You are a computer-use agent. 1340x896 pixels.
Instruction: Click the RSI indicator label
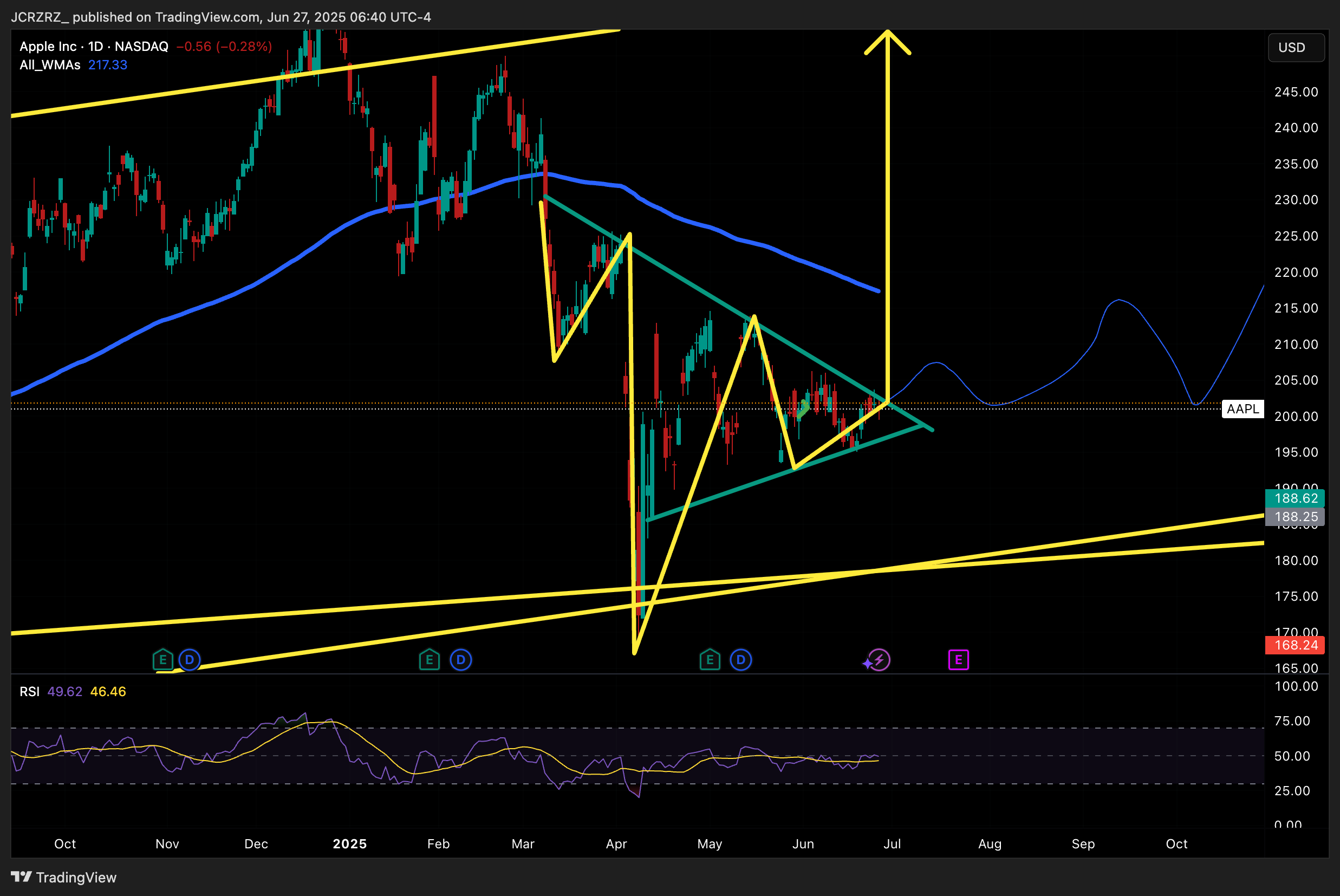pos(29,691)
